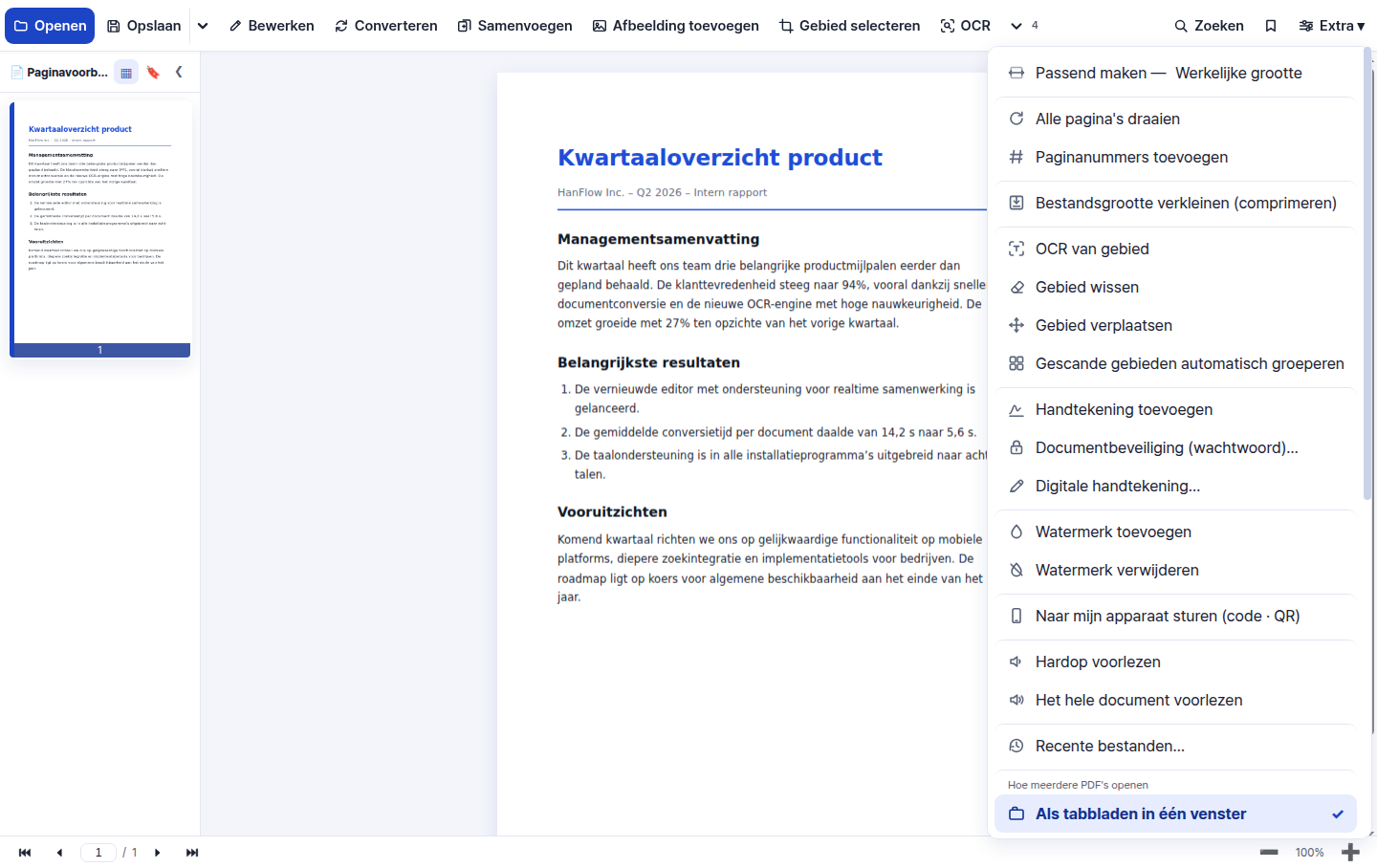Screen dimensions: 1377x868
Task: Click the page number input field
Action: pyautogui.click(x=98, y=853)
